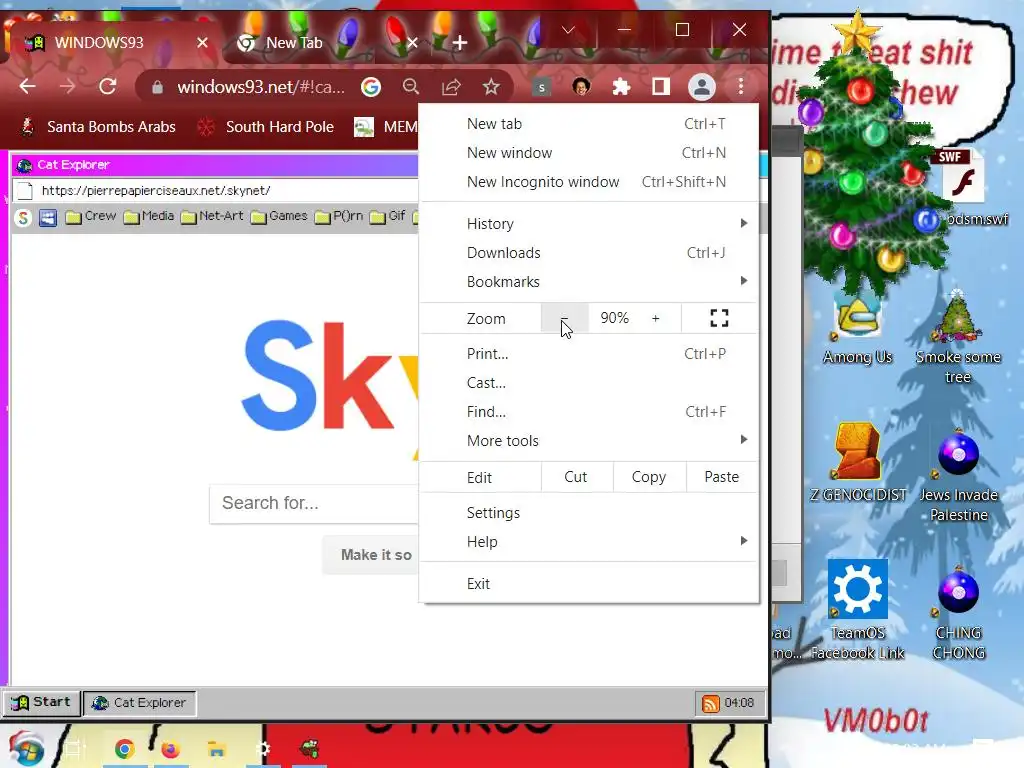The width and height of the screenshot is (1024, 768).
Task: Click the Cut button in Edit row
Action: click(575, 477)
